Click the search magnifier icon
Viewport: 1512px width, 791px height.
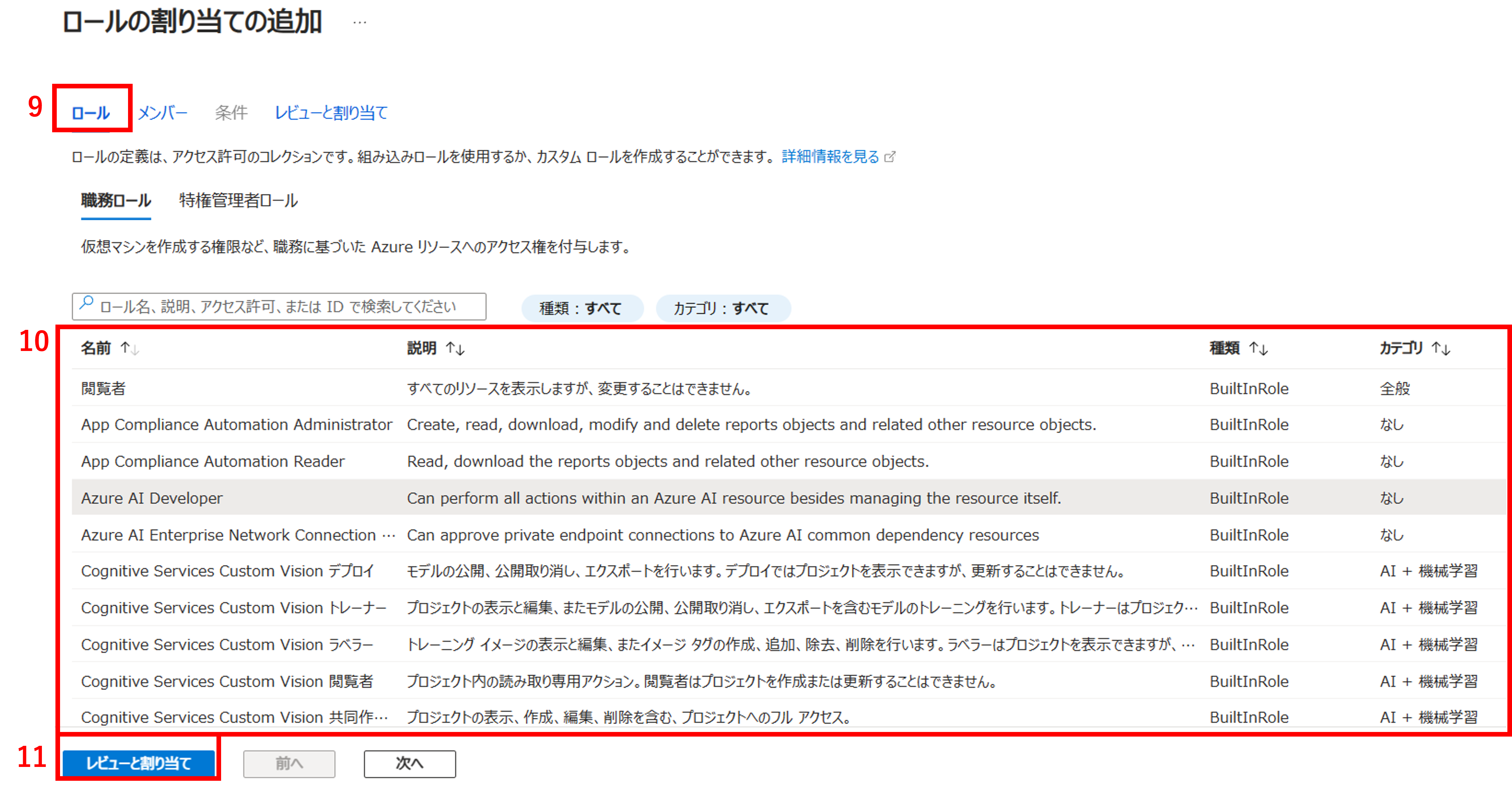point(86,303)
